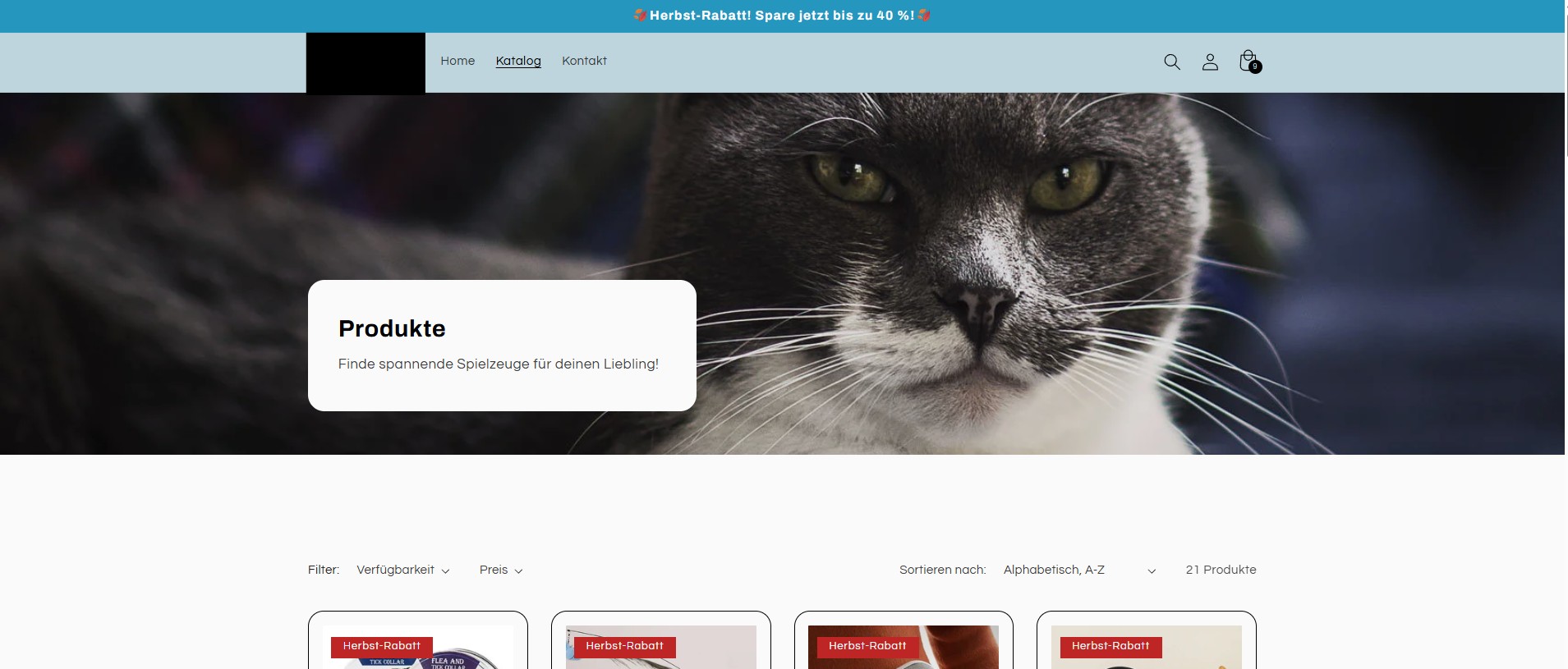Open the Kontakt page link
Screen dimensions: 1568x669
click(x=584, y=61)
